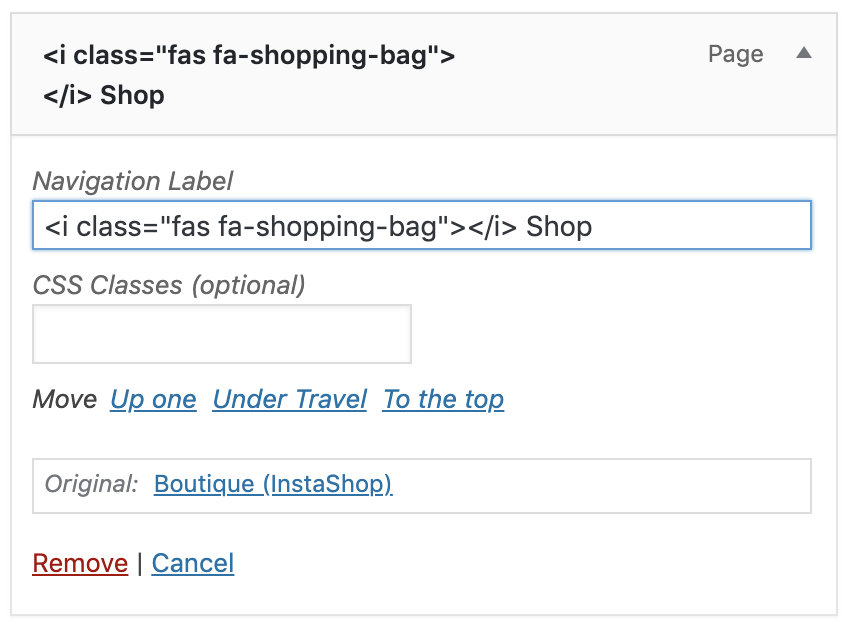Screen dimensions: 858x632
Task: Click the Page type label in header
Action: [735, 54]
